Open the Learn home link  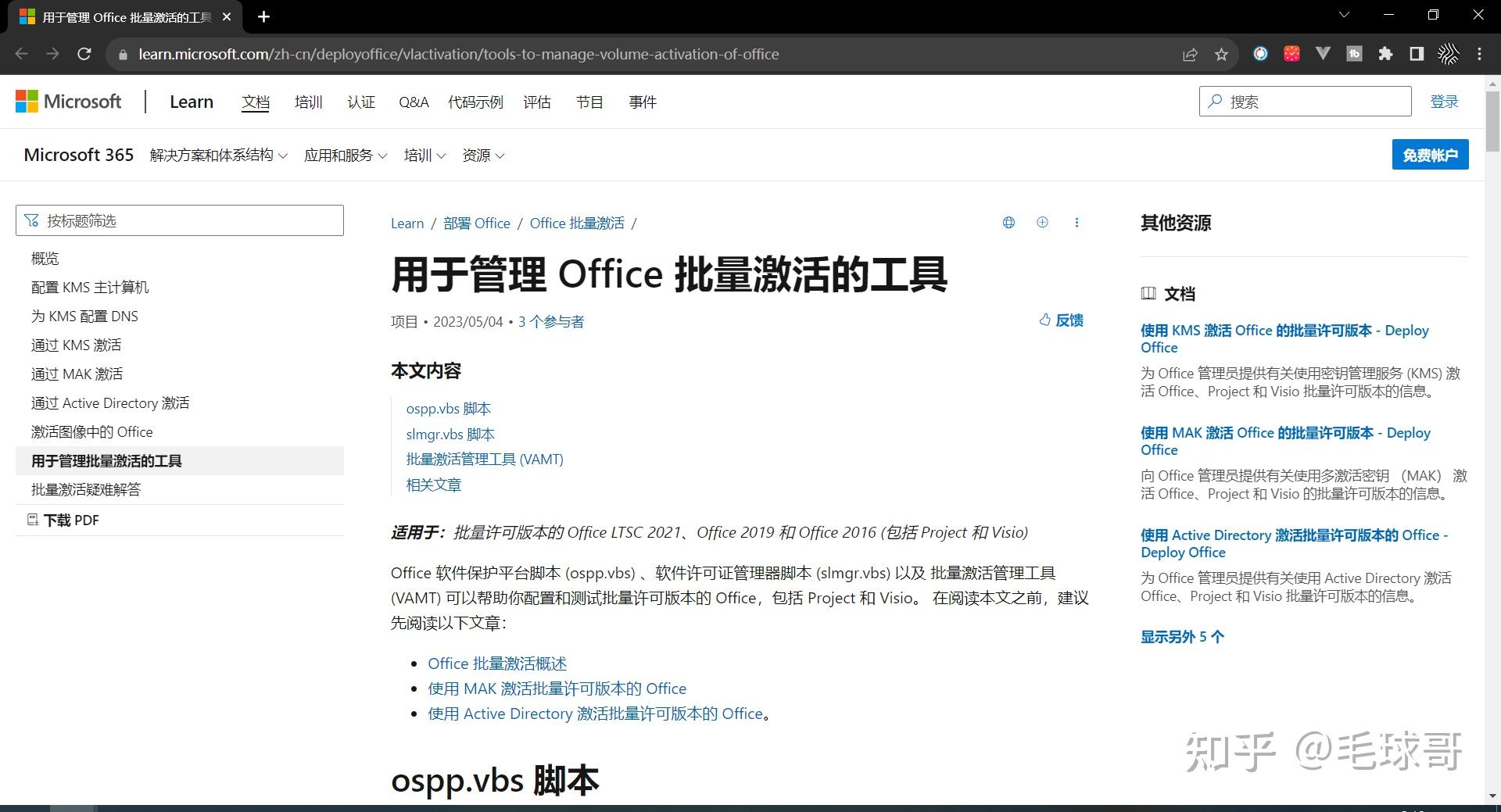[x=192, y=102]
